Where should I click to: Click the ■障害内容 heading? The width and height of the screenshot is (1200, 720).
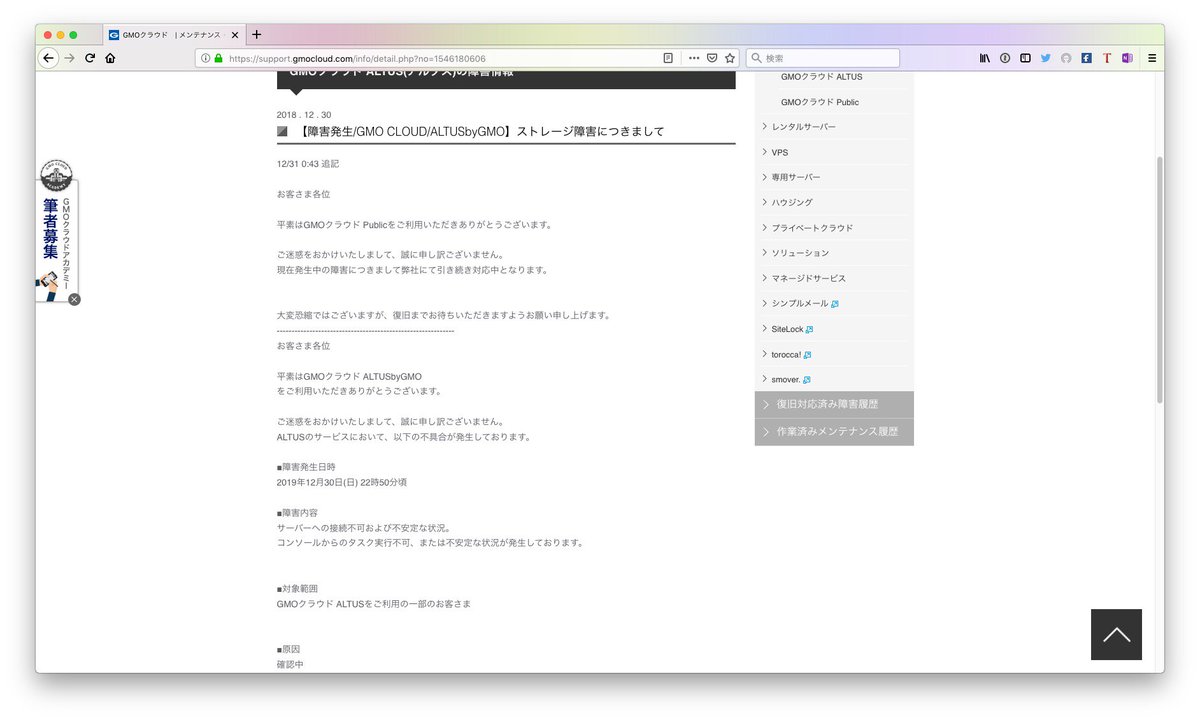coord(297,512)
